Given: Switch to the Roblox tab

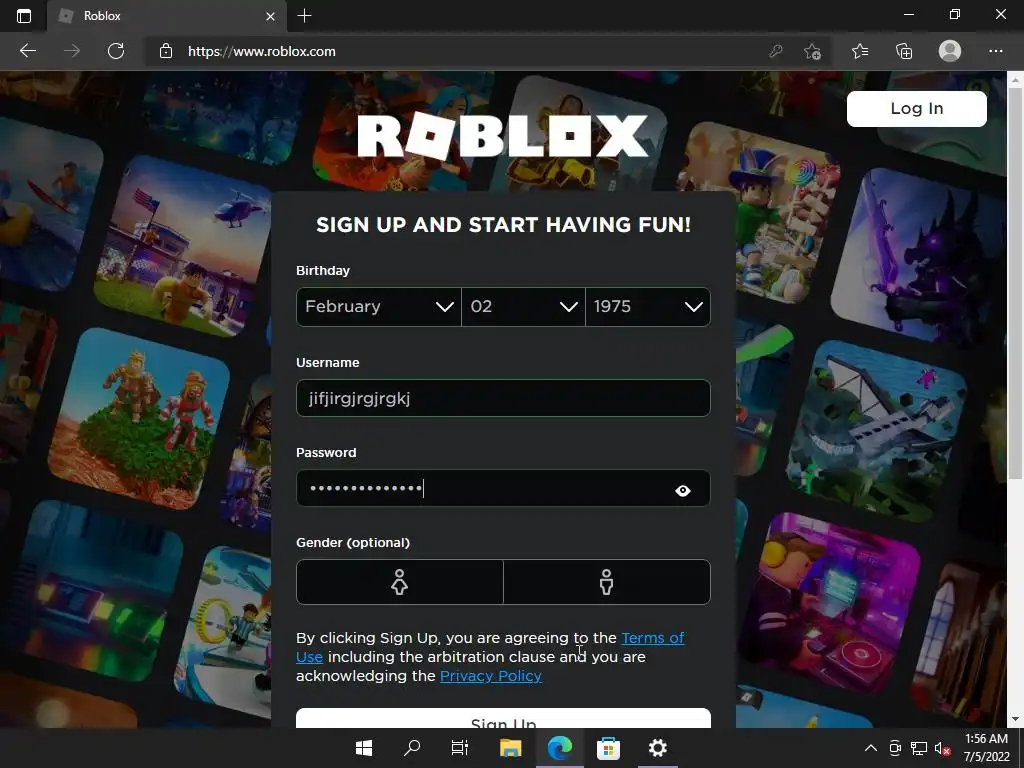Looking at the screenshot, I should click(167, 16).
